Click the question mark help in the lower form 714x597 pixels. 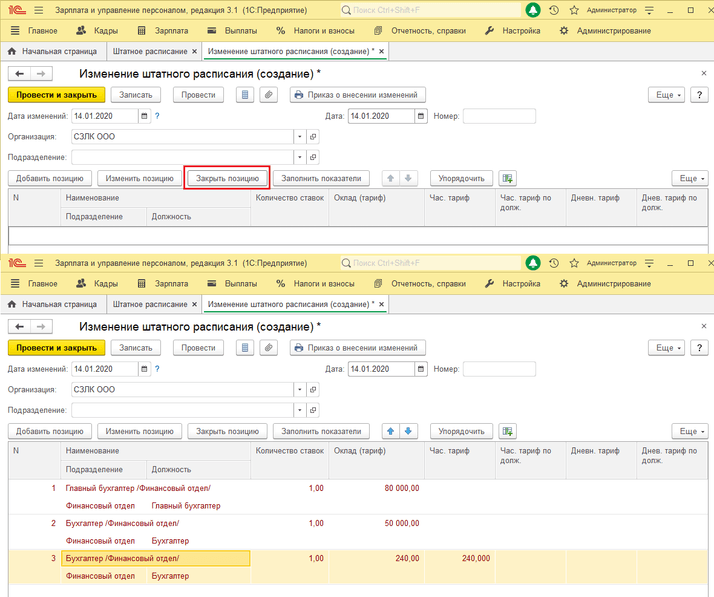tap(157, 369)
